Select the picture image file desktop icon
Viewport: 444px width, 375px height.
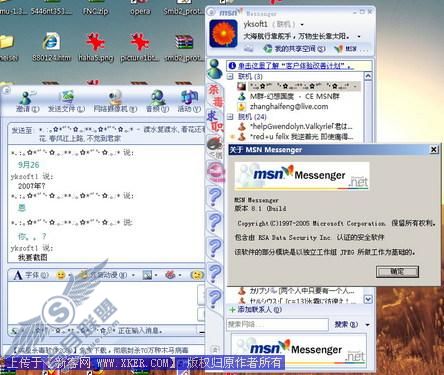pyautogui.click(x=140, y=47)
